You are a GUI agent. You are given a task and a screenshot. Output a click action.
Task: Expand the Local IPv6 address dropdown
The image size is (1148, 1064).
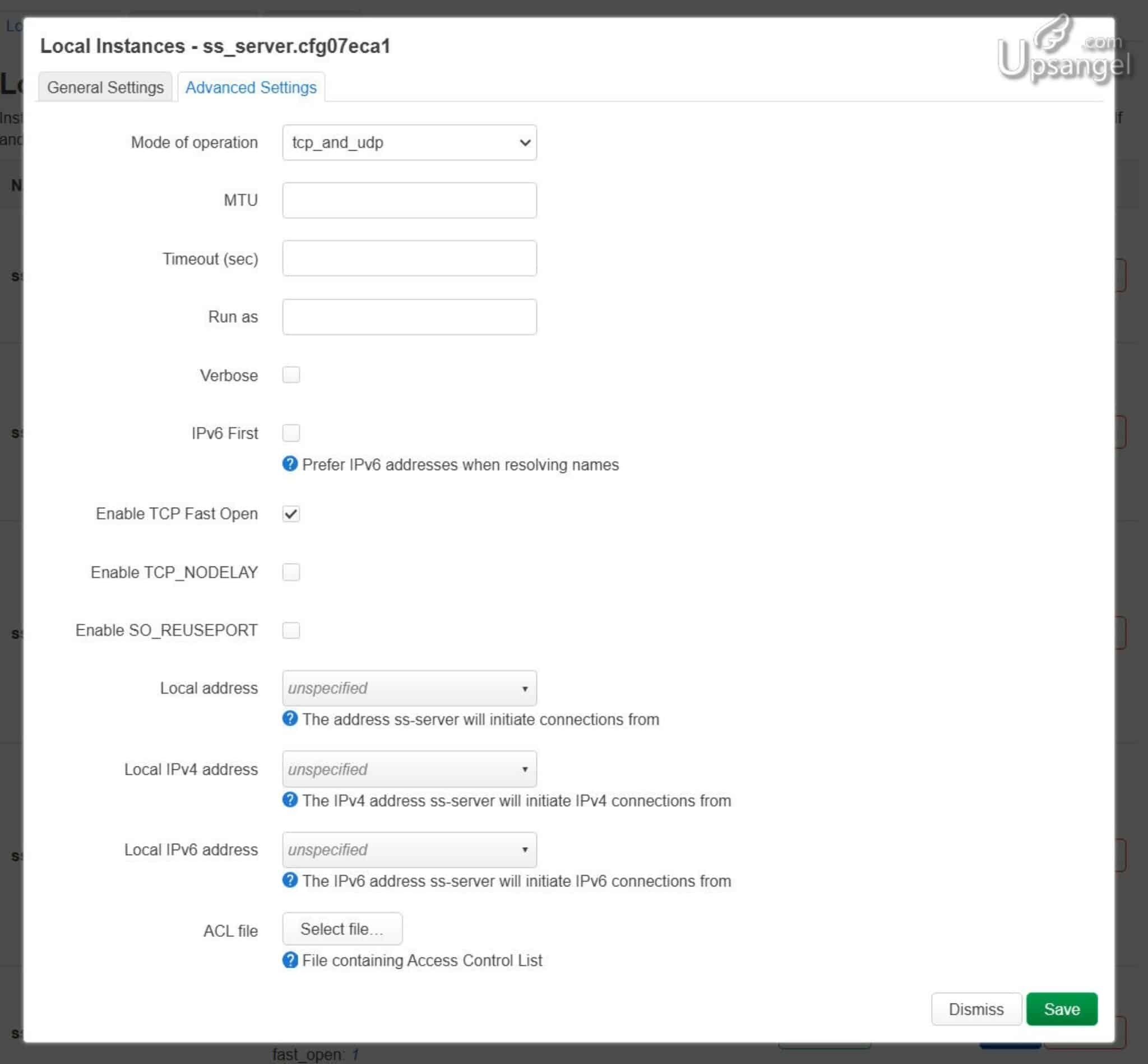(x=409, y=849)
